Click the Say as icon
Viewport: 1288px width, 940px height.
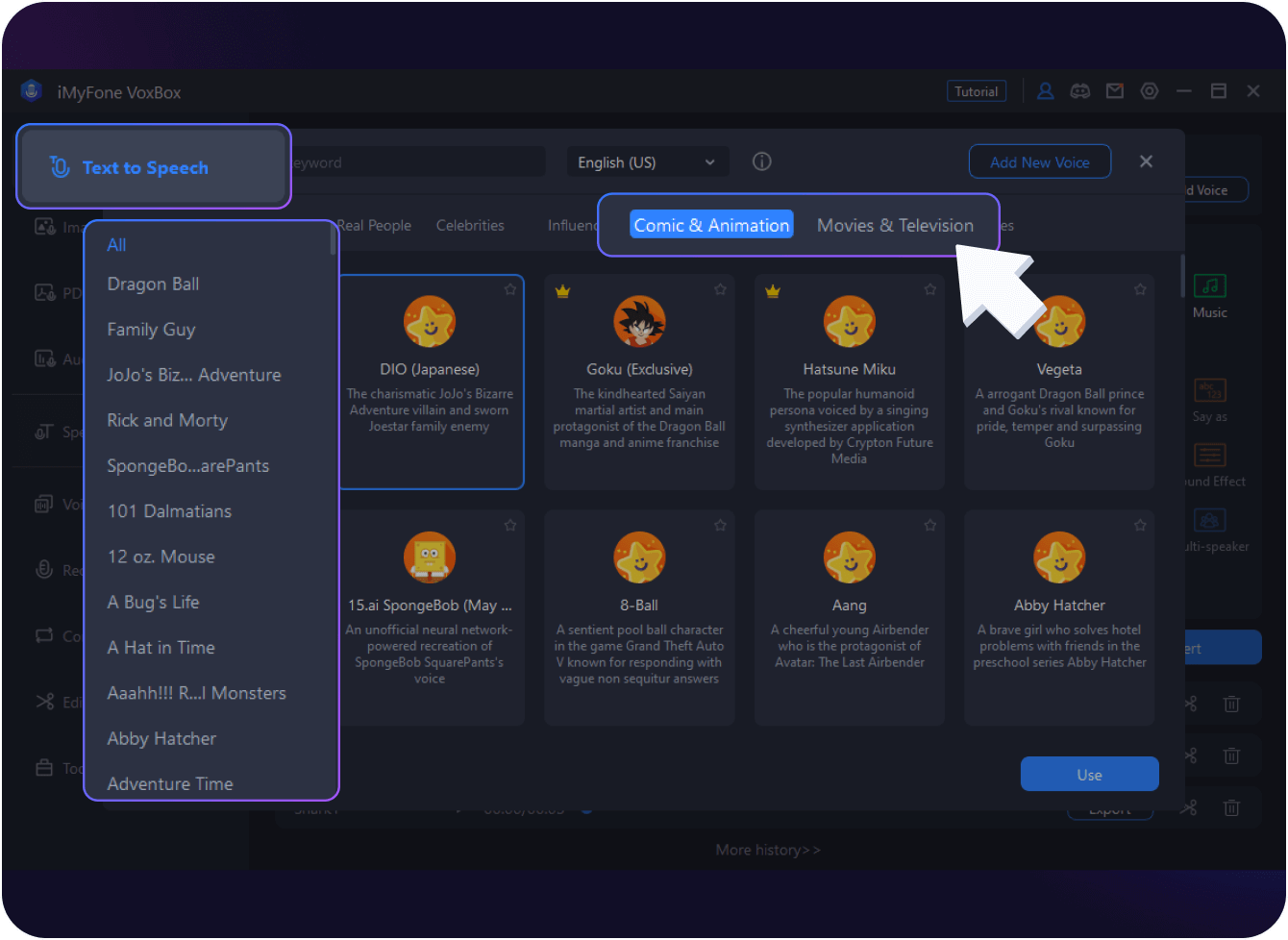[1210, 390]
